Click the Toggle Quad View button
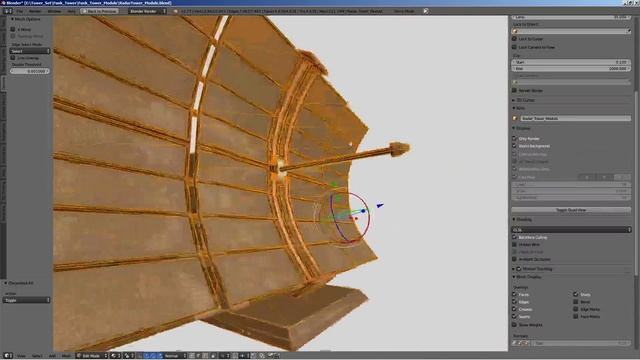This screenshot has height=360, width=640. pos(571,210)
